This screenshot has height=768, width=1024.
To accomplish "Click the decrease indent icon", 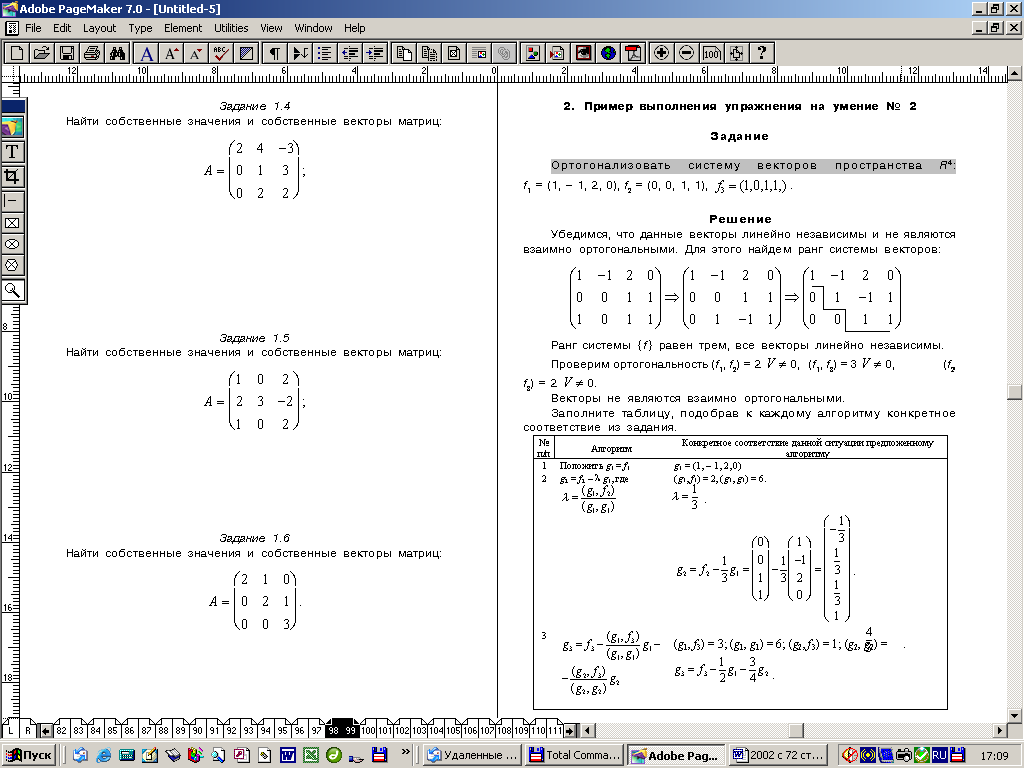I will tap(350, 53).
